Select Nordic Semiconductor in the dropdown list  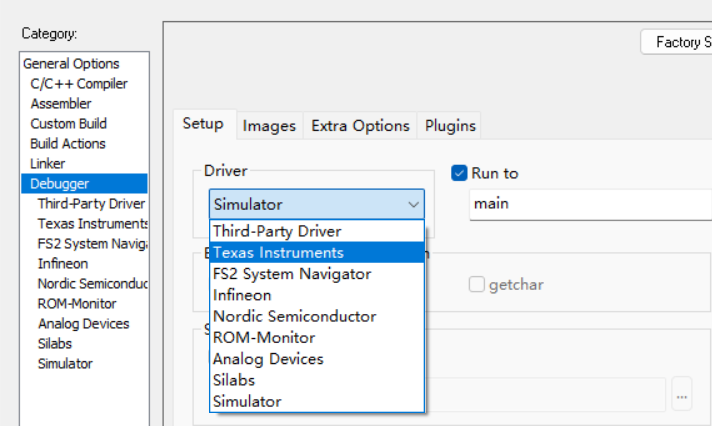(294, 316)
